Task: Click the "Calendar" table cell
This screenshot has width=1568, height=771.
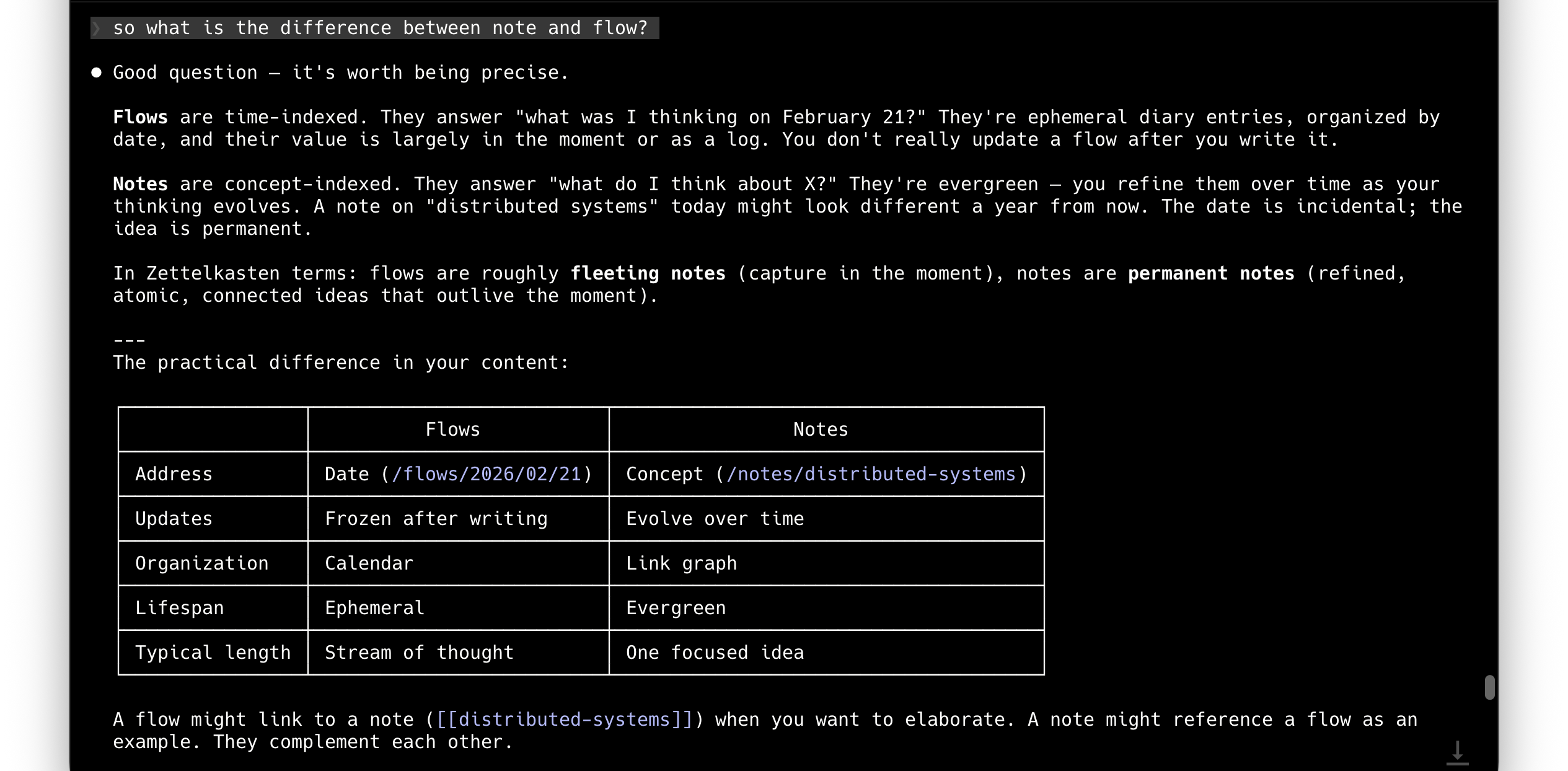Action: (x=369, y=563)
